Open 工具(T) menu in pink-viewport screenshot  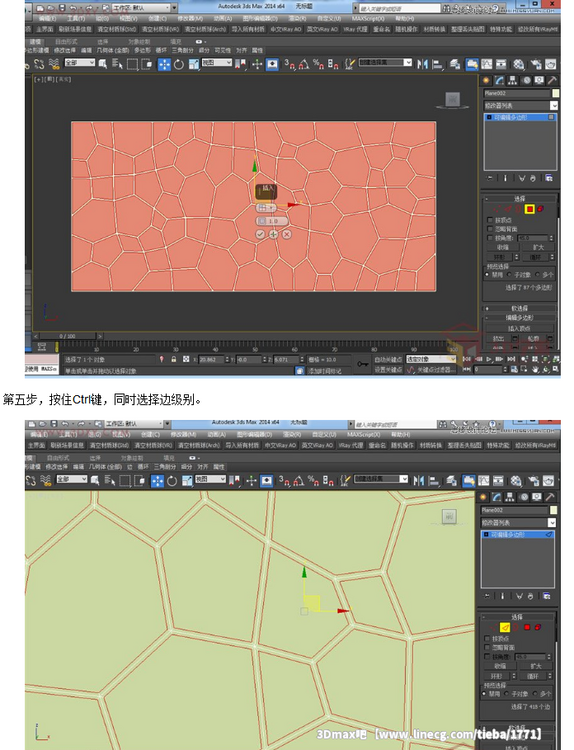[76, 18]
